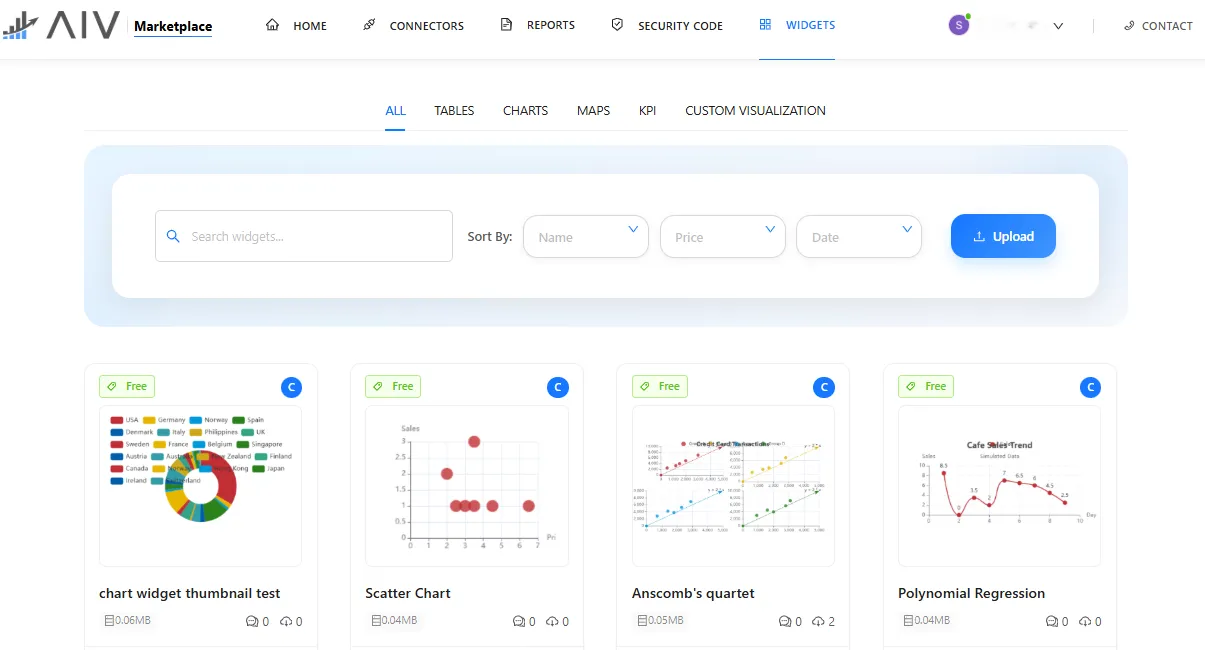Click the download icon on chart widget thumbnail test
The height and width of the screenshot is (650, 1205).
pyautogui.click(x=286, y=622)
